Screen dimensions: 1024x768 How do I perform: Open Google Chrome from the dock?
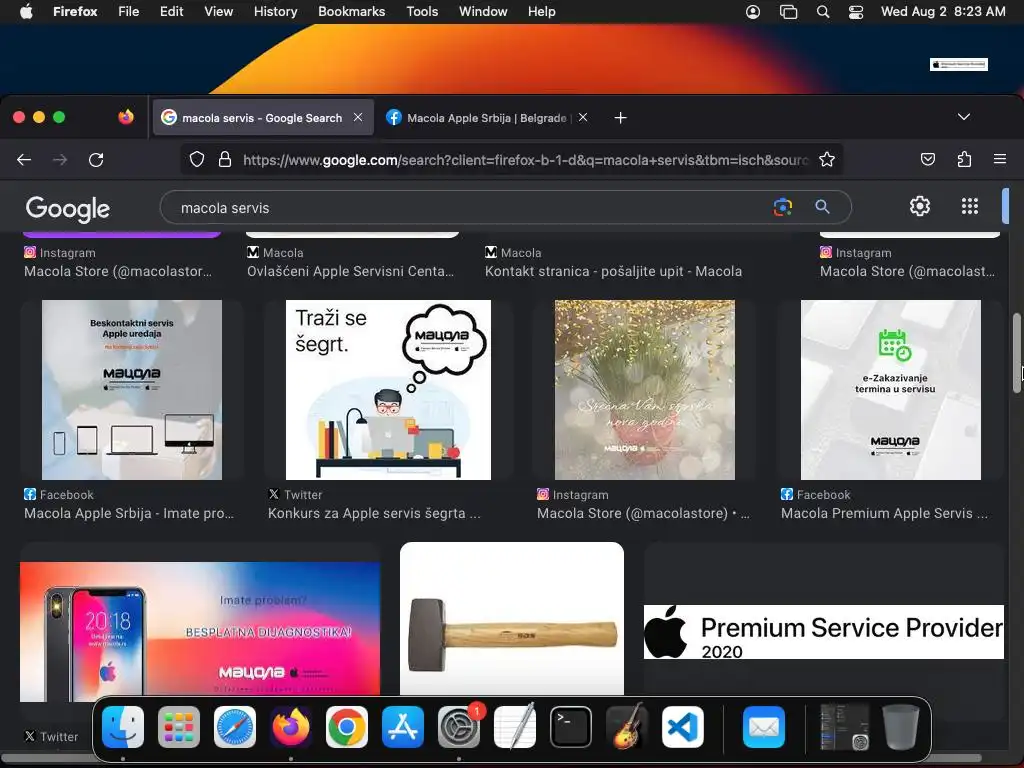(347, 727)
